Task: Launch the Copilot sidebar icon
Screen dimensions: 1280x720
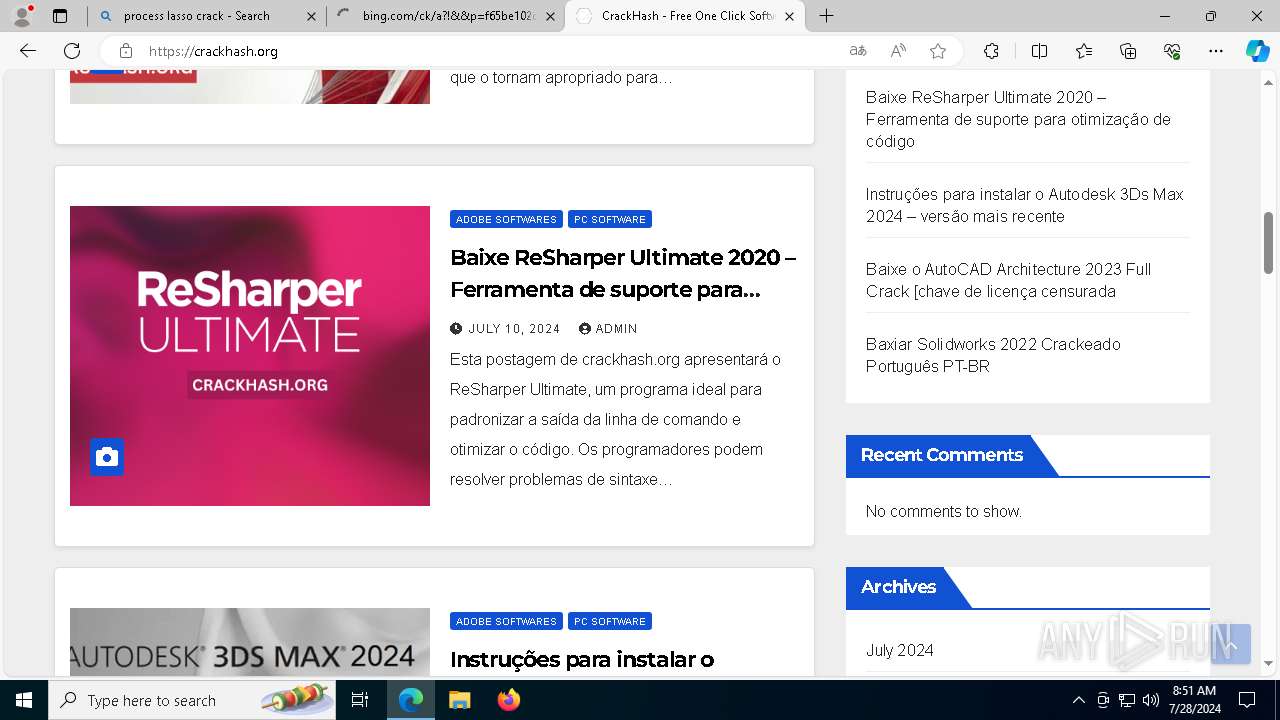Action: [x=1257, y=51]
